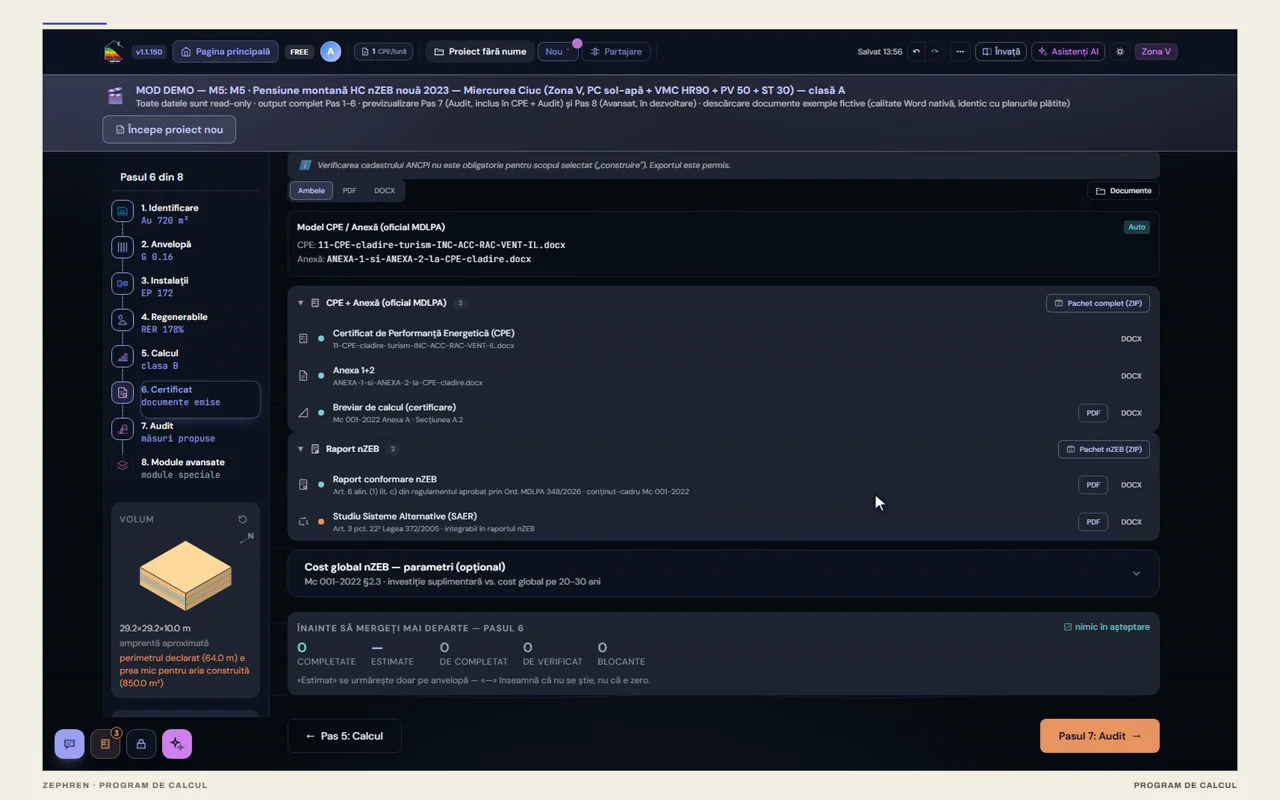Open the chat bubble button at bottom left
1280x800 pixels.
point(69,744)
